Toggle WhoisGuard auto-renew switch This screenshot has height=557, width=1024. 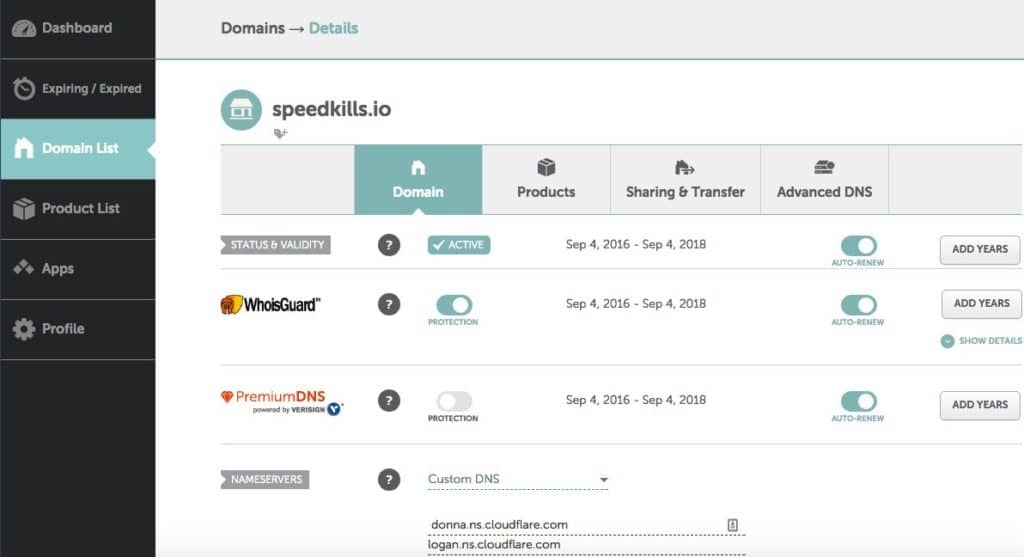(x=858, y=305)
